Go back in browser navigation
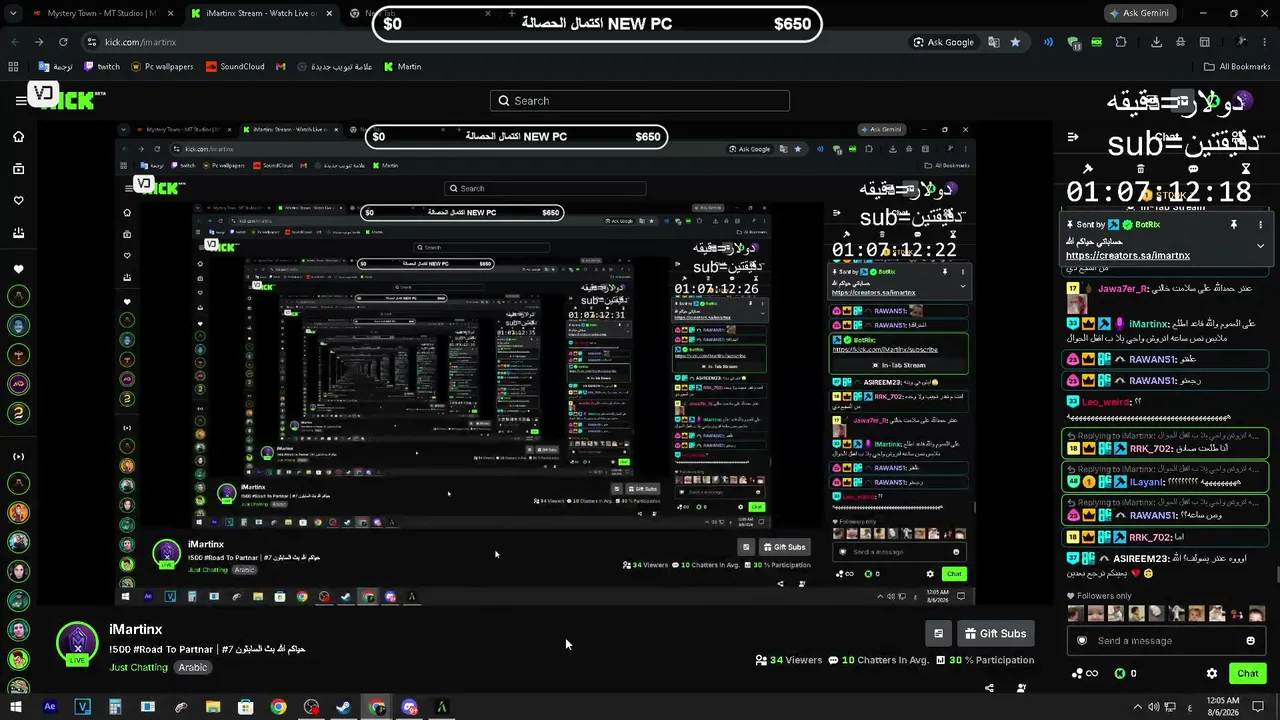 (x=15, y=42)
